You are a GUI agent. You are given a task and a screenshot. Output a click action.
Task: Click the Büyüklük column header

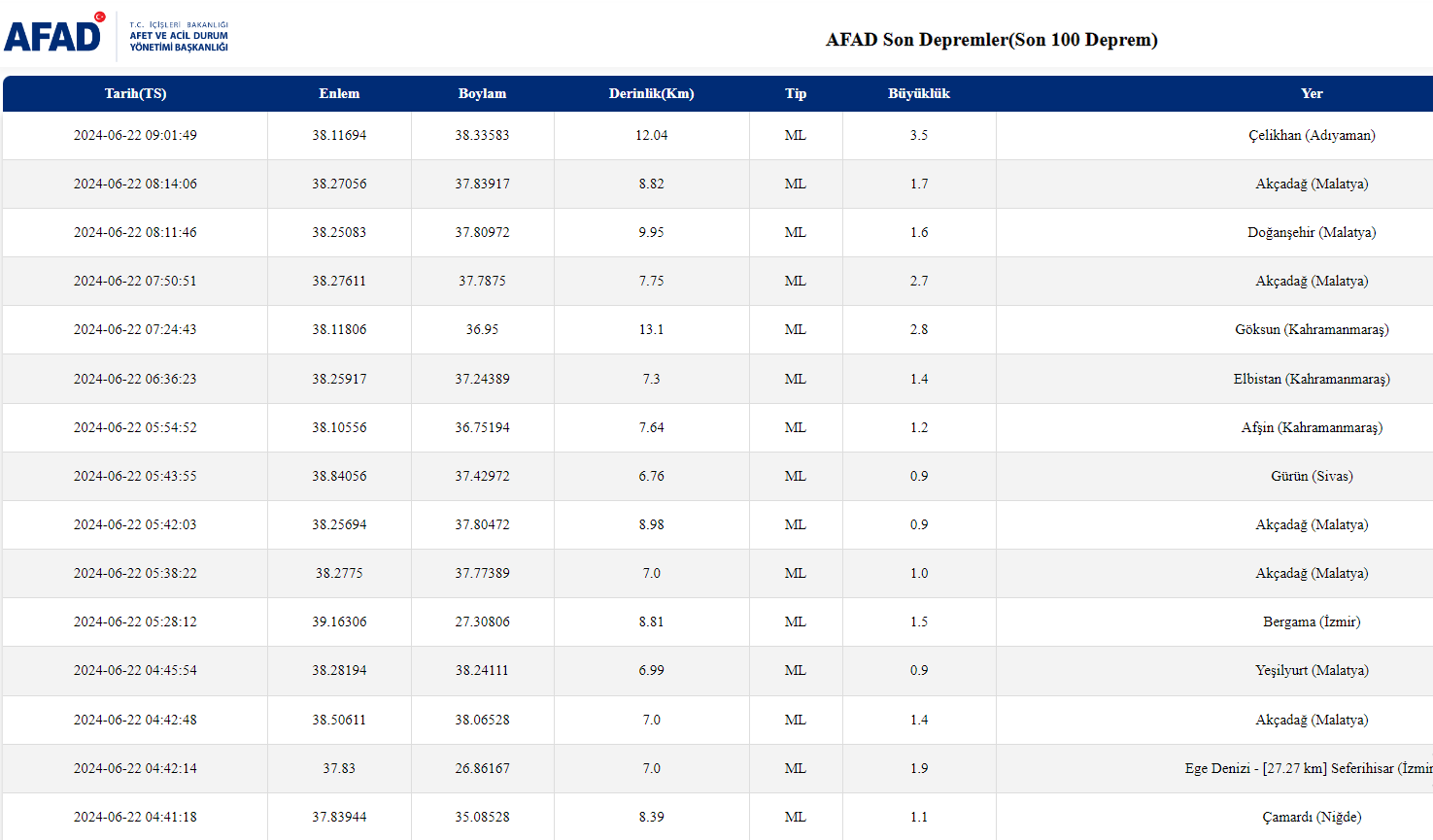[919, 93]
